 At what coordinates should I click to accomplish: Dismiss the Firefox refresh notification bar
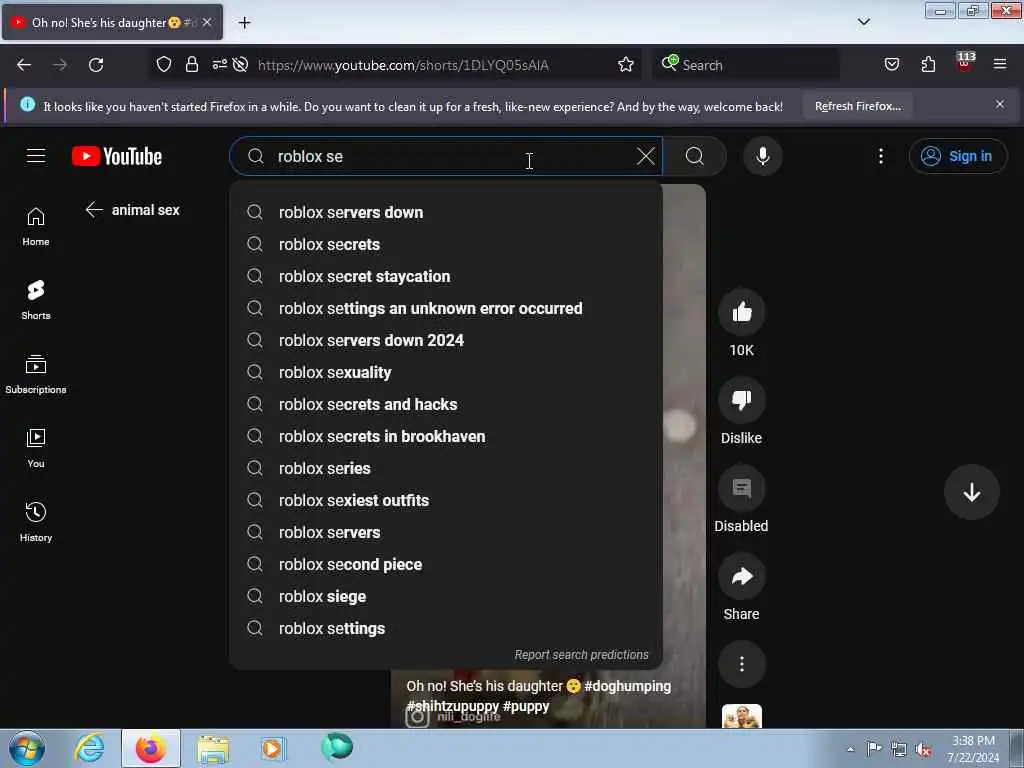point(999,104)
